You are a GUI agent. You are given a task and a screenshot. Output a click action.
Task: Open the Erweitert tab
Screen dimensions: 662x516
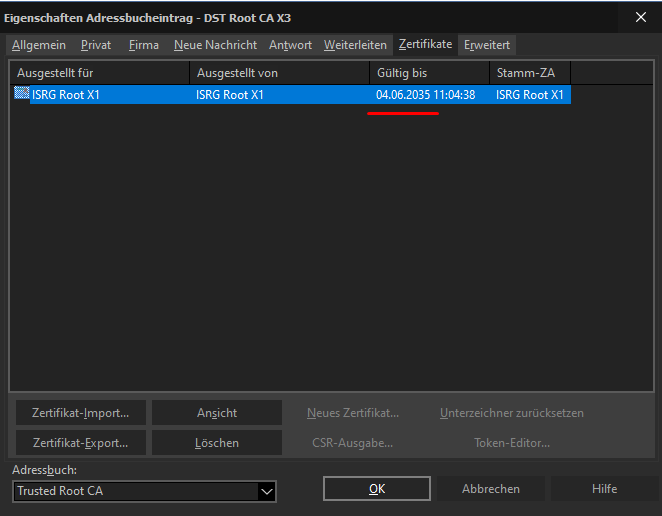[487, 45]
